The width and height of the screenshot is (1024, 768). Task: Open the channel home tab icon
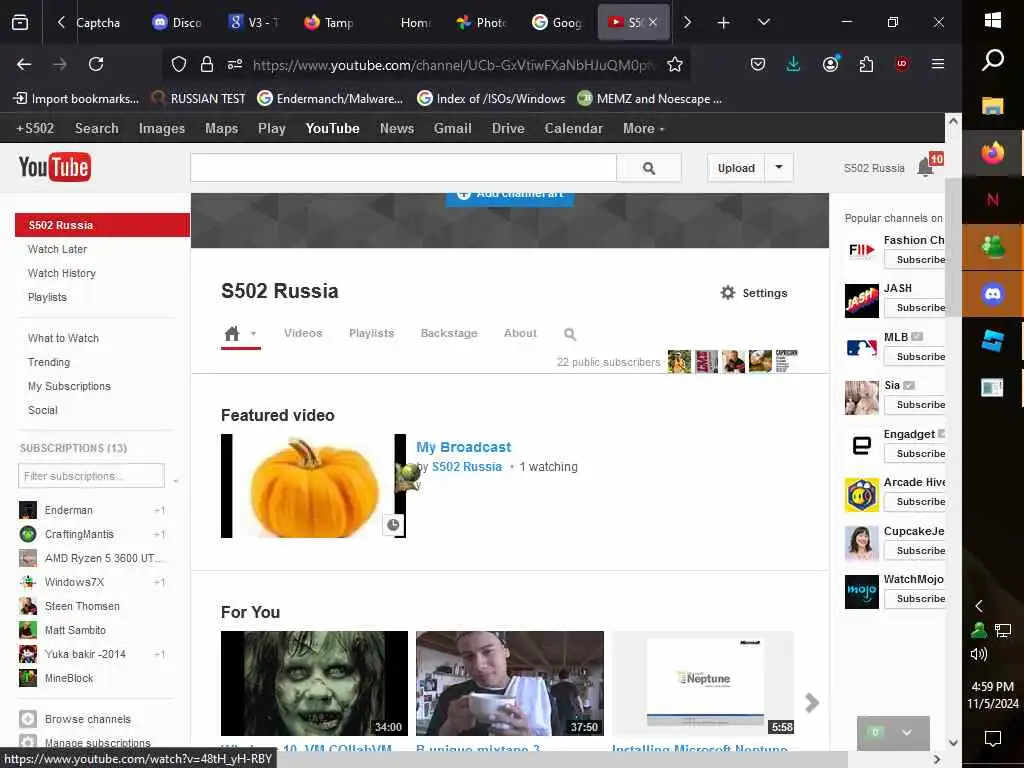point(232,334)
